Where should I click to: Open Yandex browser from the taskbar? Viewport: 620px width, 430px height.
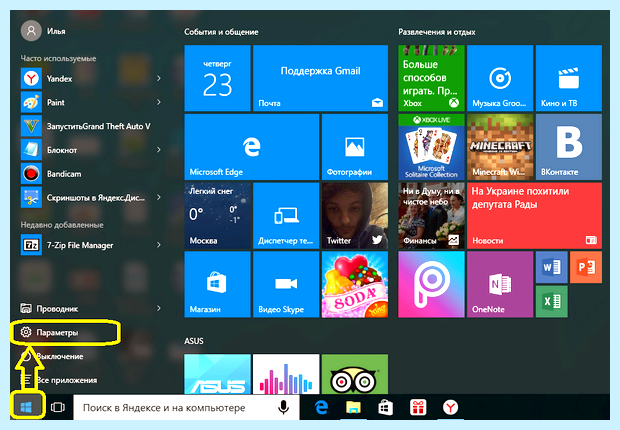point(450,407)
